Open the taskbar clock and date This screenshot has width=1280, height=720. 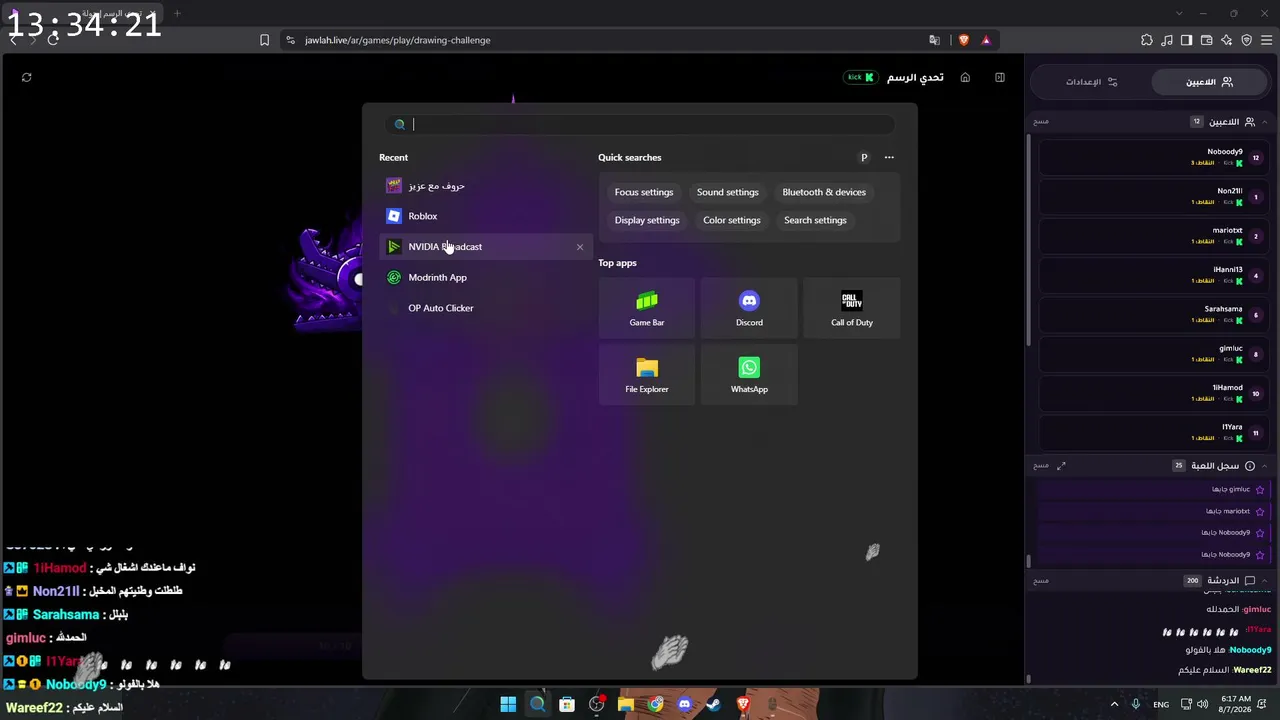coord(1236,705)
